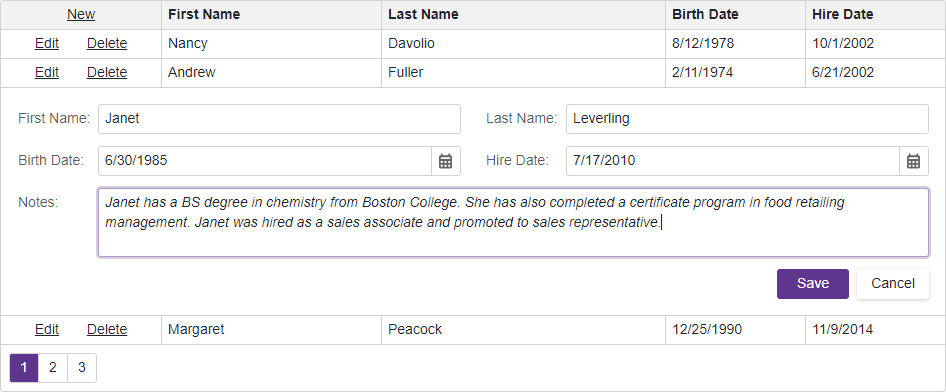This screenshot has width=946, height=392.
Task: Click into the Hire Date text input
Action: tap(732, 161)
